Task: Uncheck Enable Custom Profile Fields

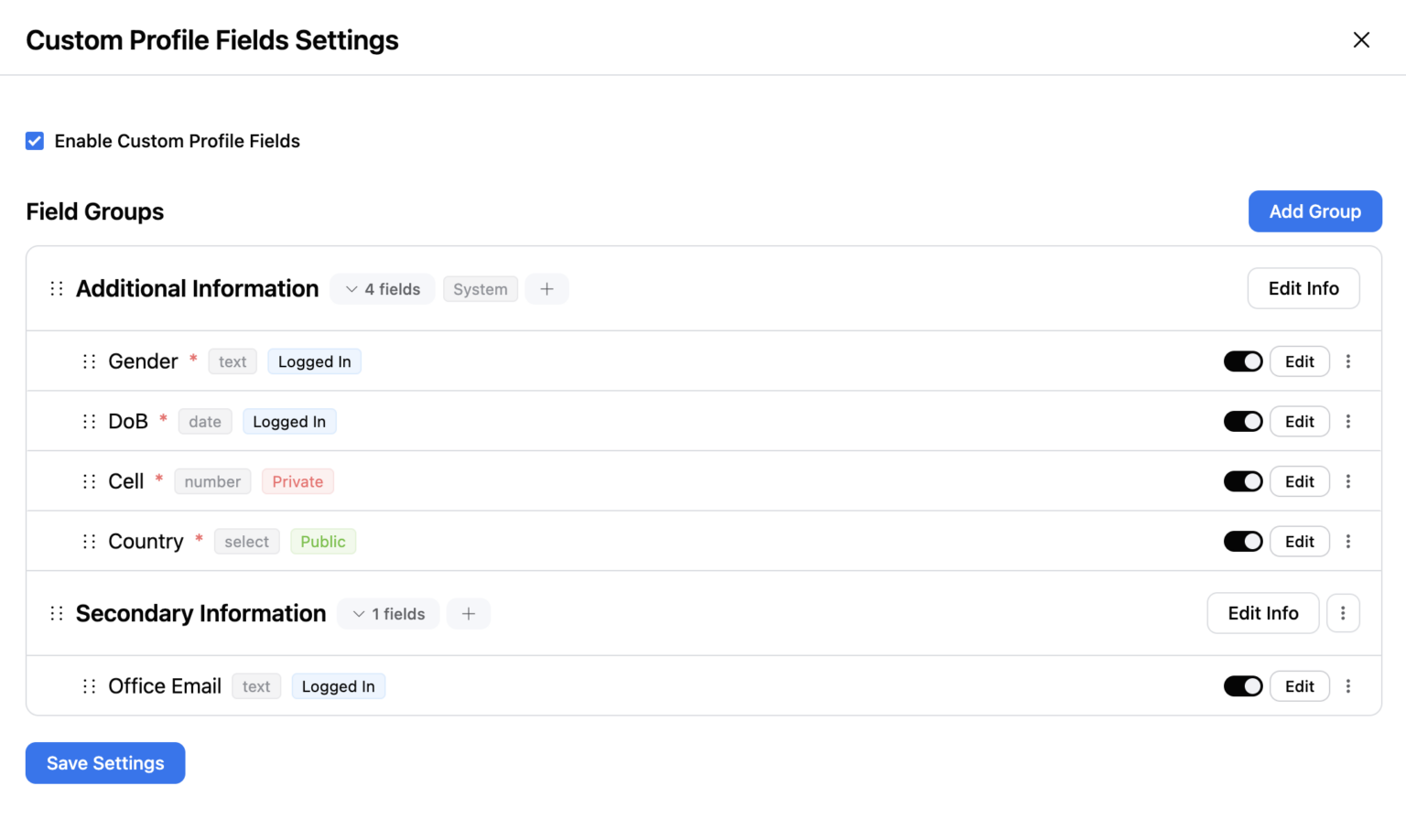Action: (34, 141)
